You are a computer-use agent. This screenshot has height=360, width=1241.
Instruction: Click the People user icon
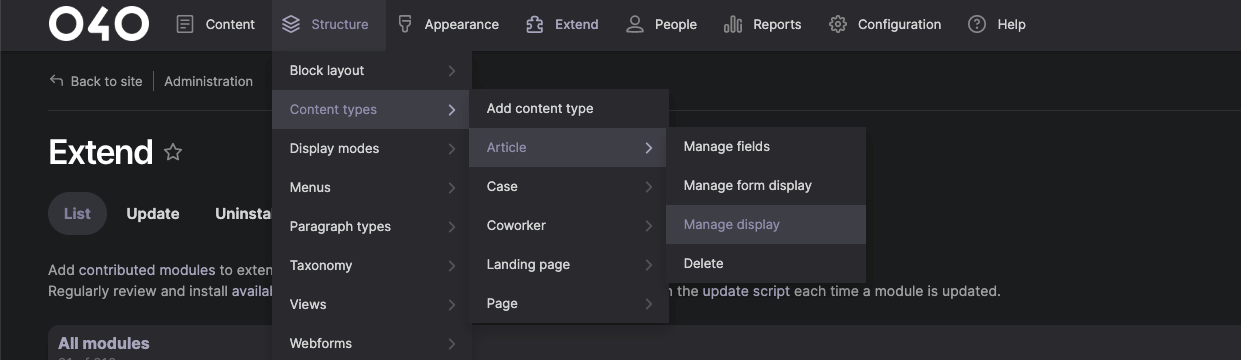click(x=635, y=24)
